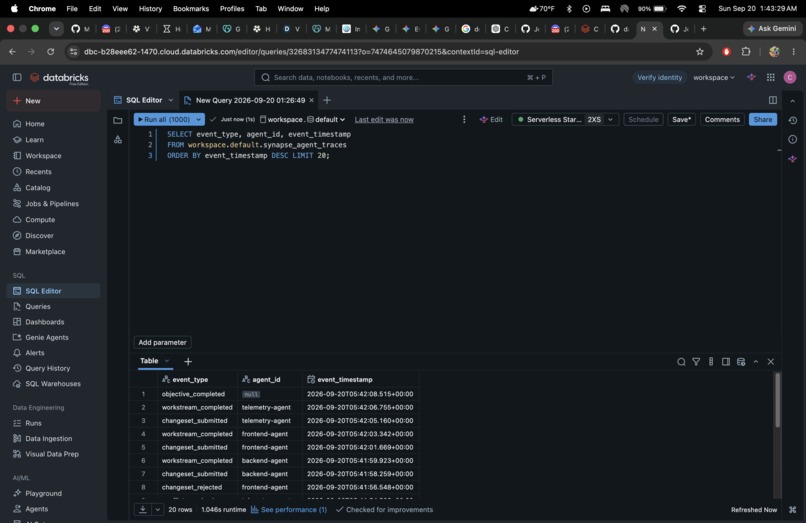
Task: Open Comments panel
Action: click(x=722, y=119)
